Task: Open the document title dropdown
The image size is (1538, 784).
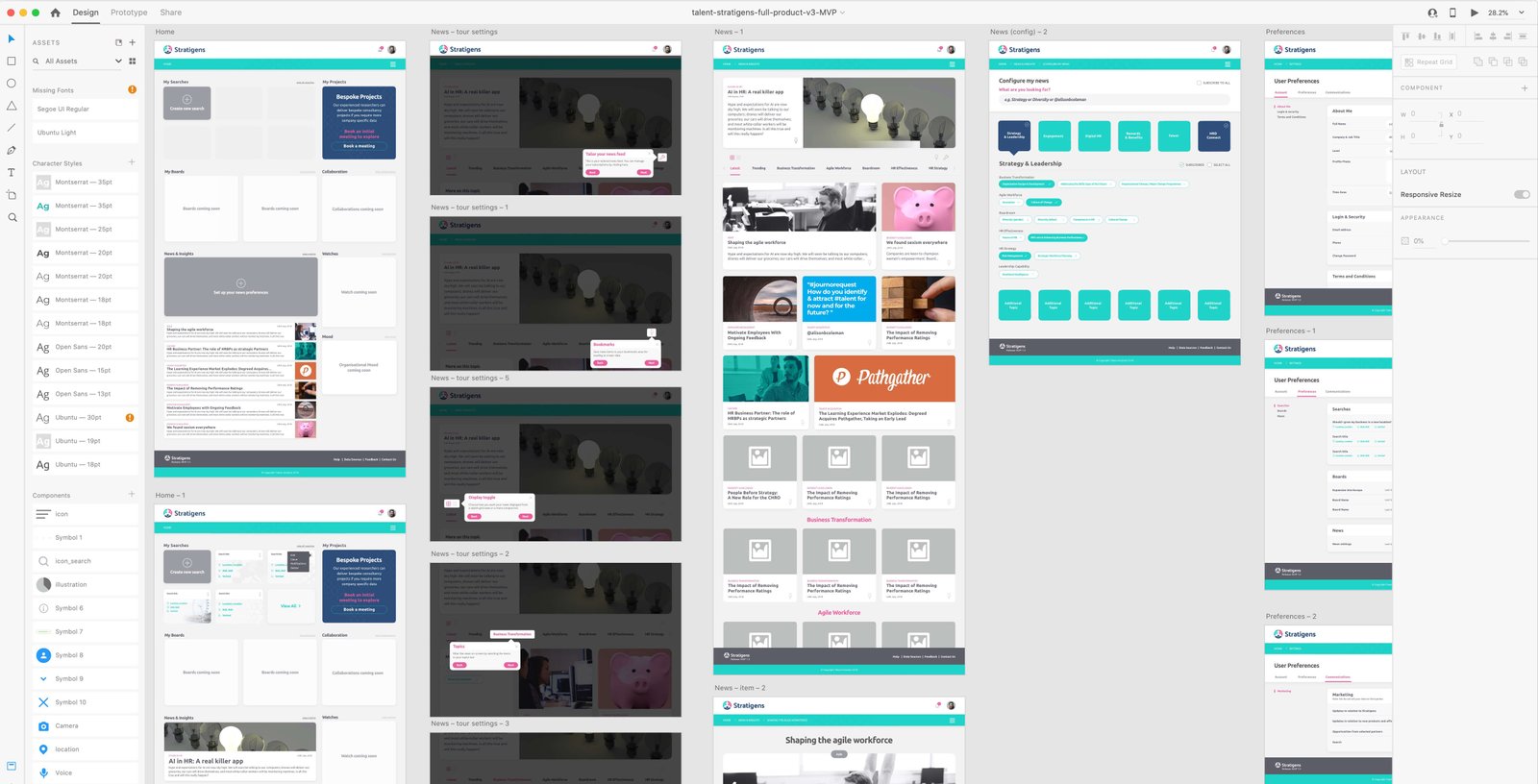Action: [843, 12]
